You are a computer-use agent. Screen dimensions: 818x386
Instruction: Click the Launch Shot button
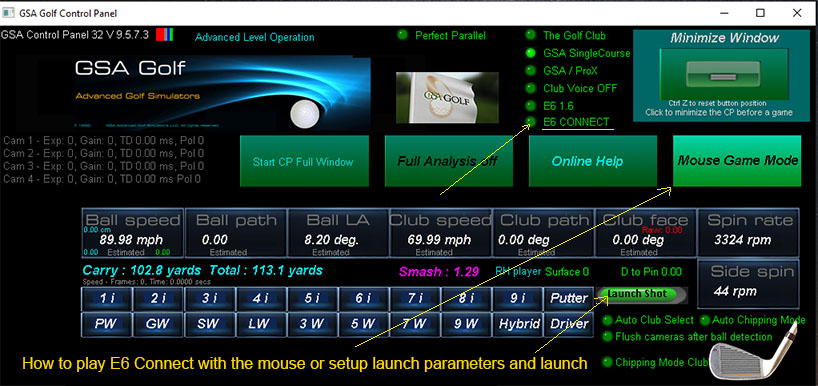coord(642,294)
